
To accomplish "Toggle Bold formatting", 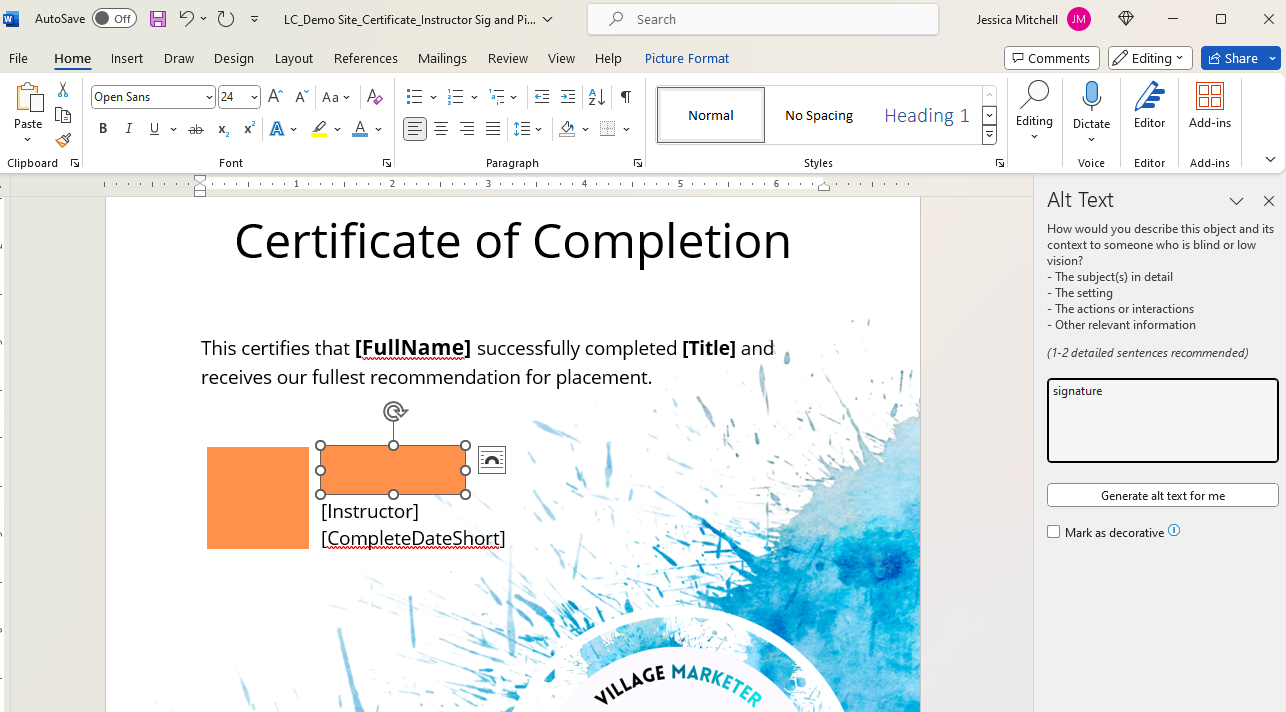I will pos(103,129).
